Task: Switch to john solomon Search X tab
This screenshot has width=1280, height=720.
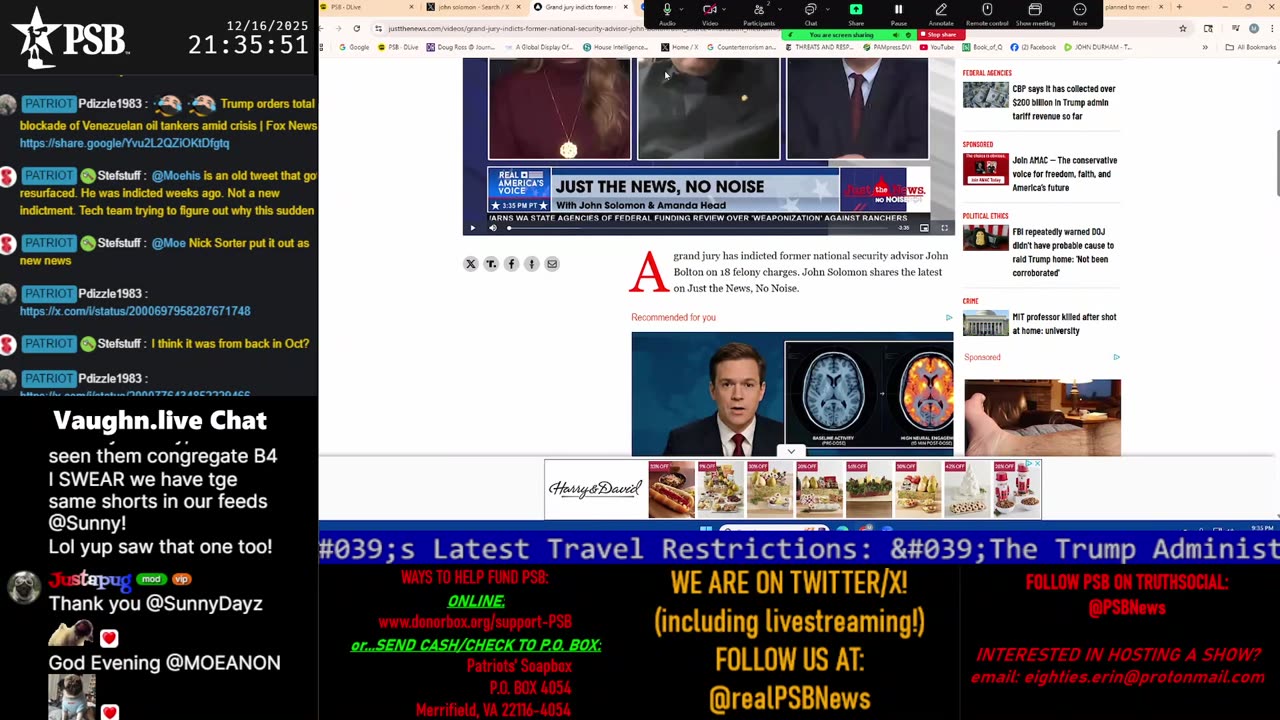Action: click(470, 7)
